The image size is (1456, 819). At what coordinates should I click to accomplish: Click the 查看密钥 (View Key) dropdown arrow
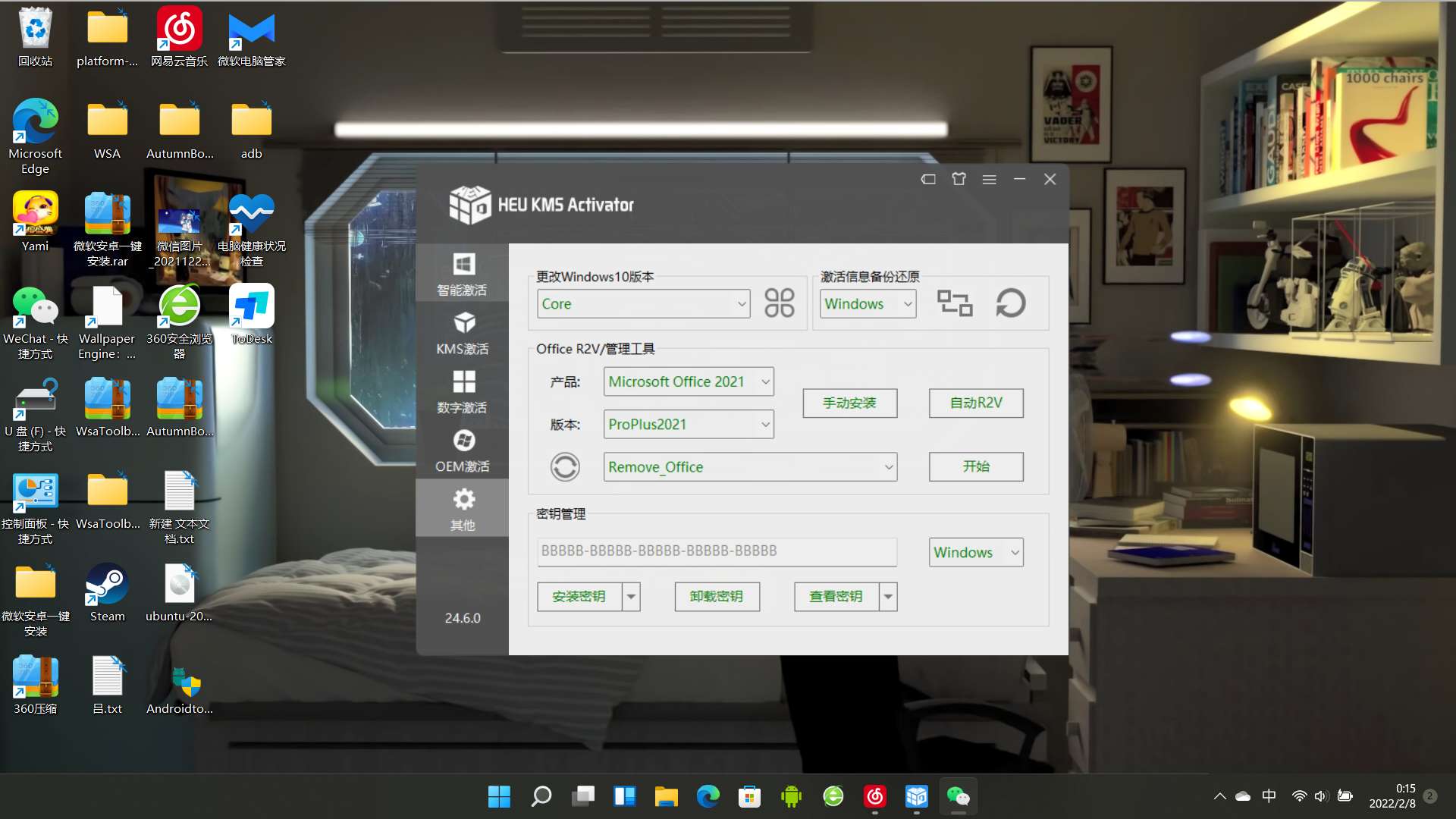pos(886,596)
